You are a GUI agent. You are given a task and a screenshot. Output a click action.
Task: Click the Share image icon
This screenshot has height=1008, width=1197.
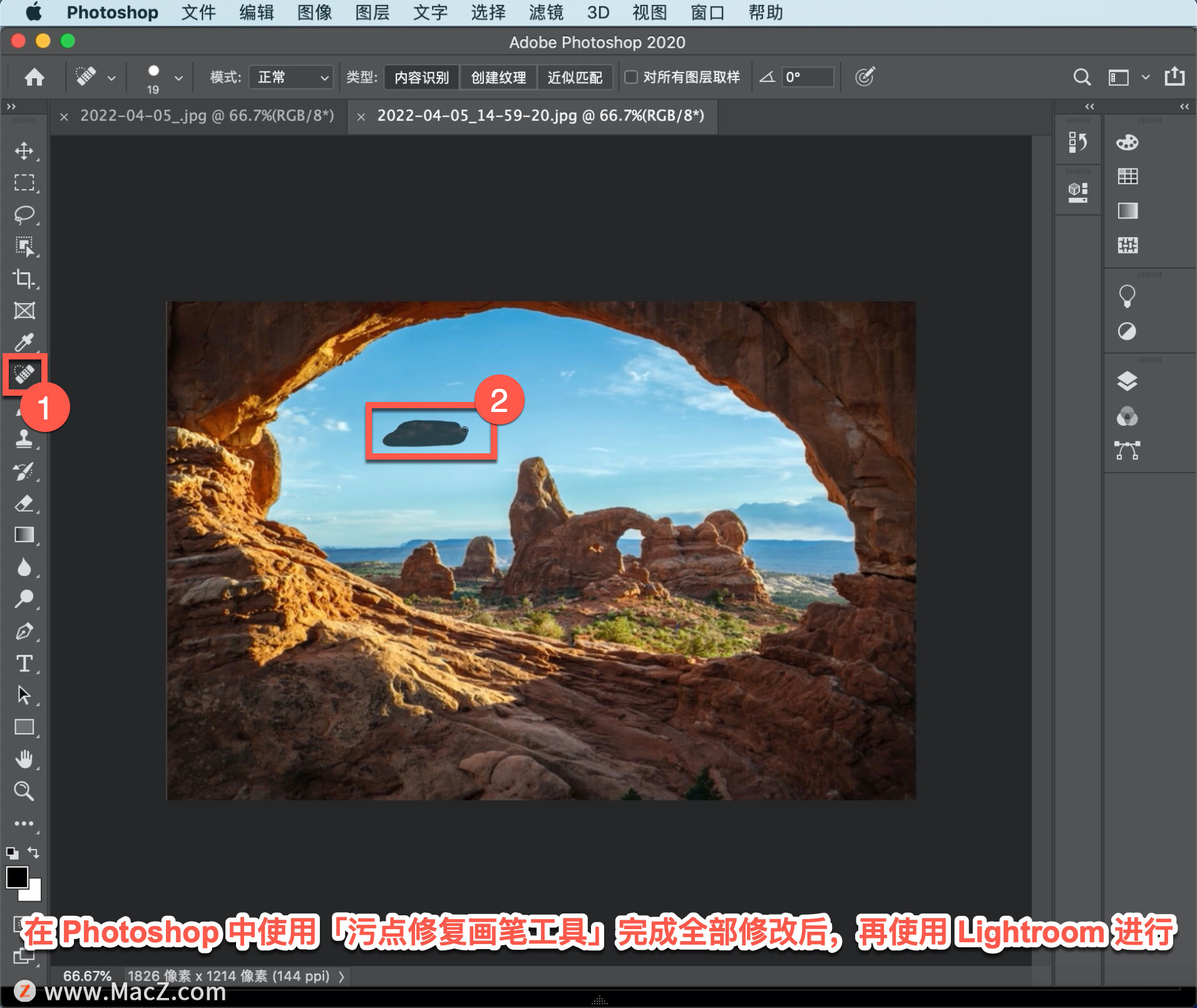(1174, 76)
